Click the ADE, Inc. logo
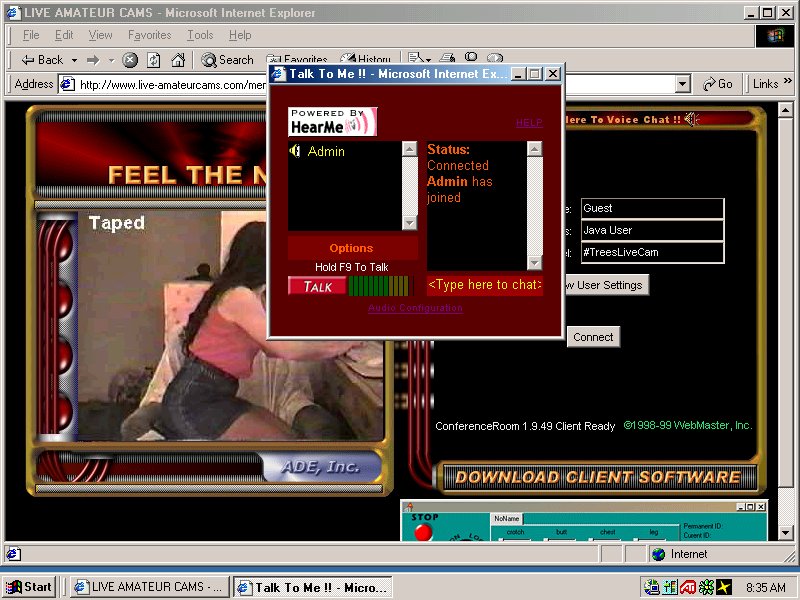800x600 pixels. [x=321, y=467]
